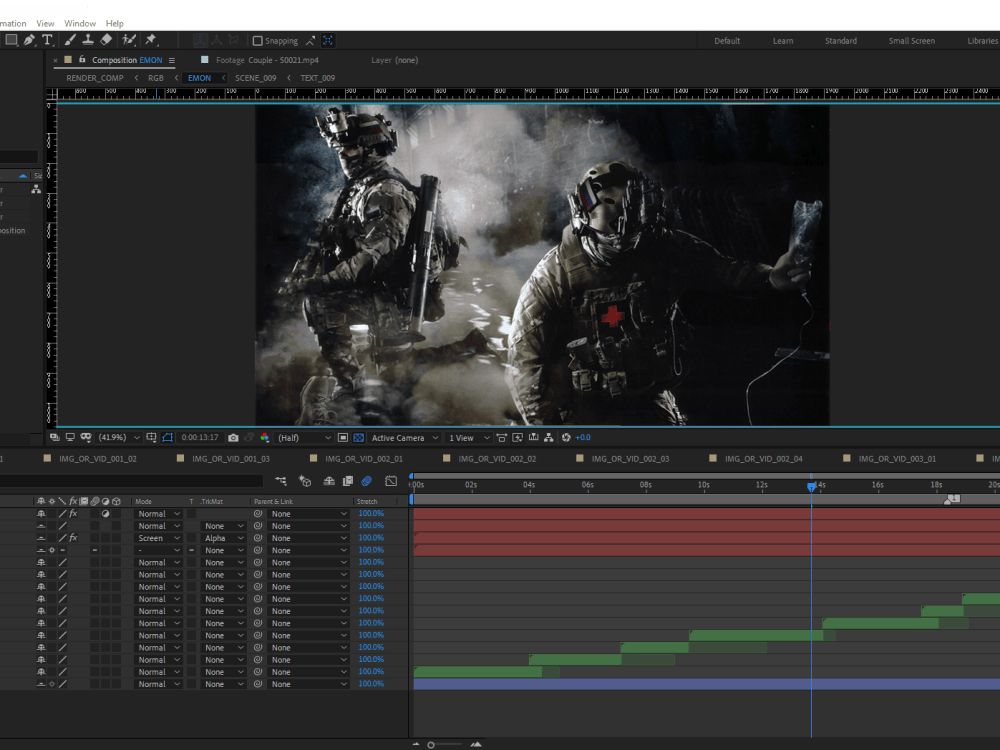
Task: Select the Horizontal Type tool
Action: point(47,40)
